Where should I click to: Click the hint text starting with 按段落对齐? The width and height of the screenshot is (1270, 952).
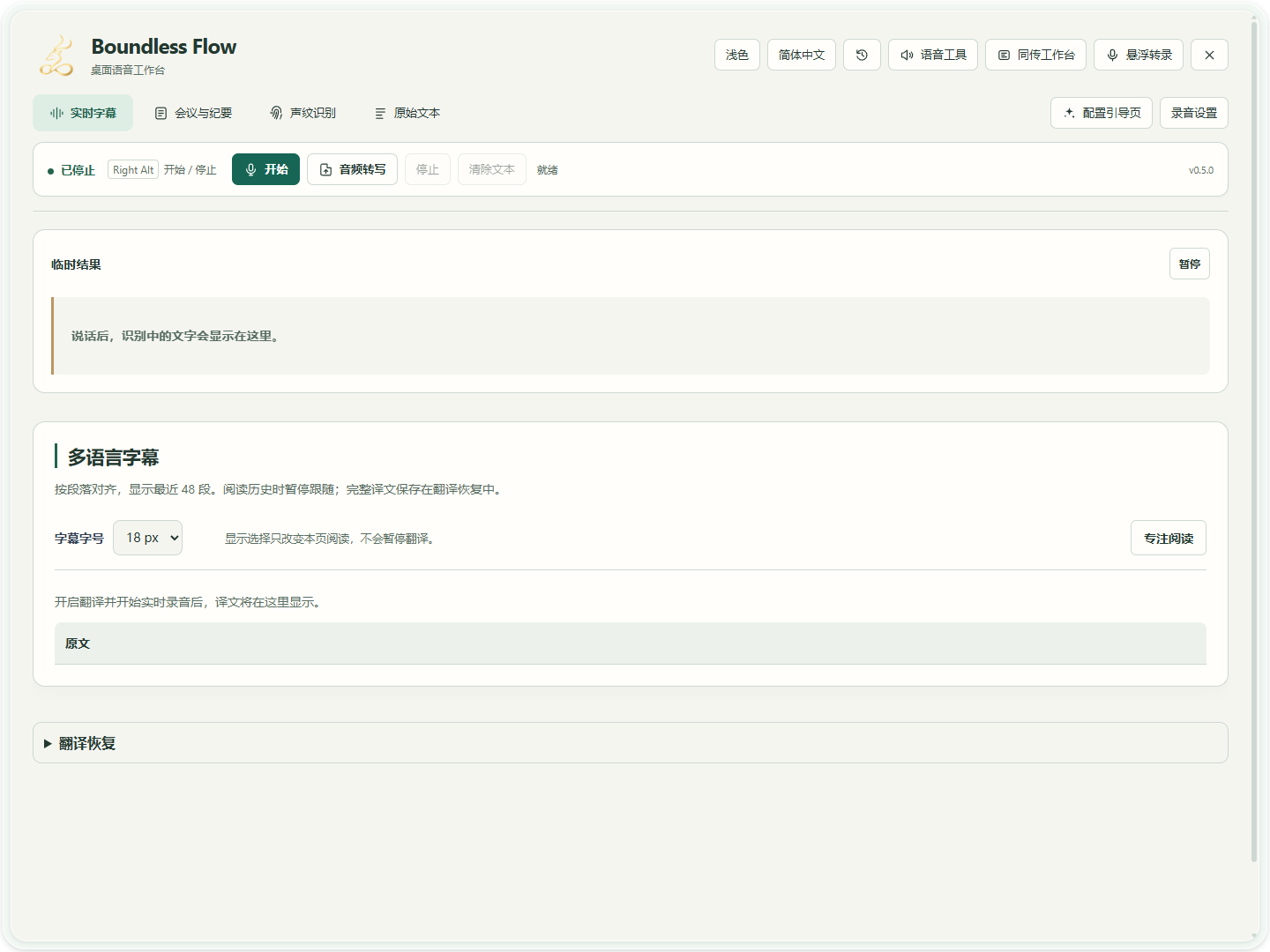pyautogui.click(x=278, y=489)
